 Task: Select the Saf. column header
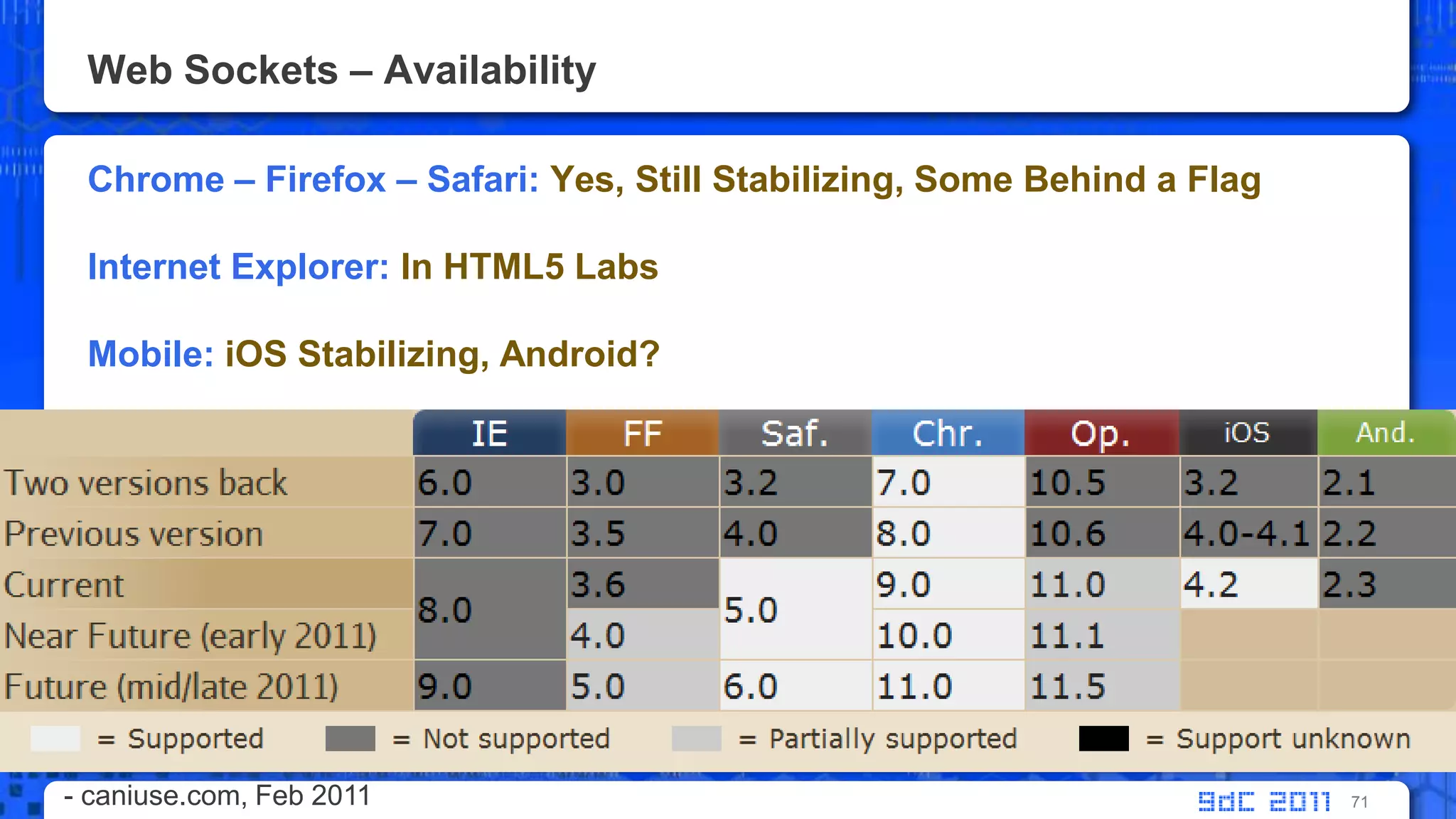pyautogui.click(x=795, y=433)
